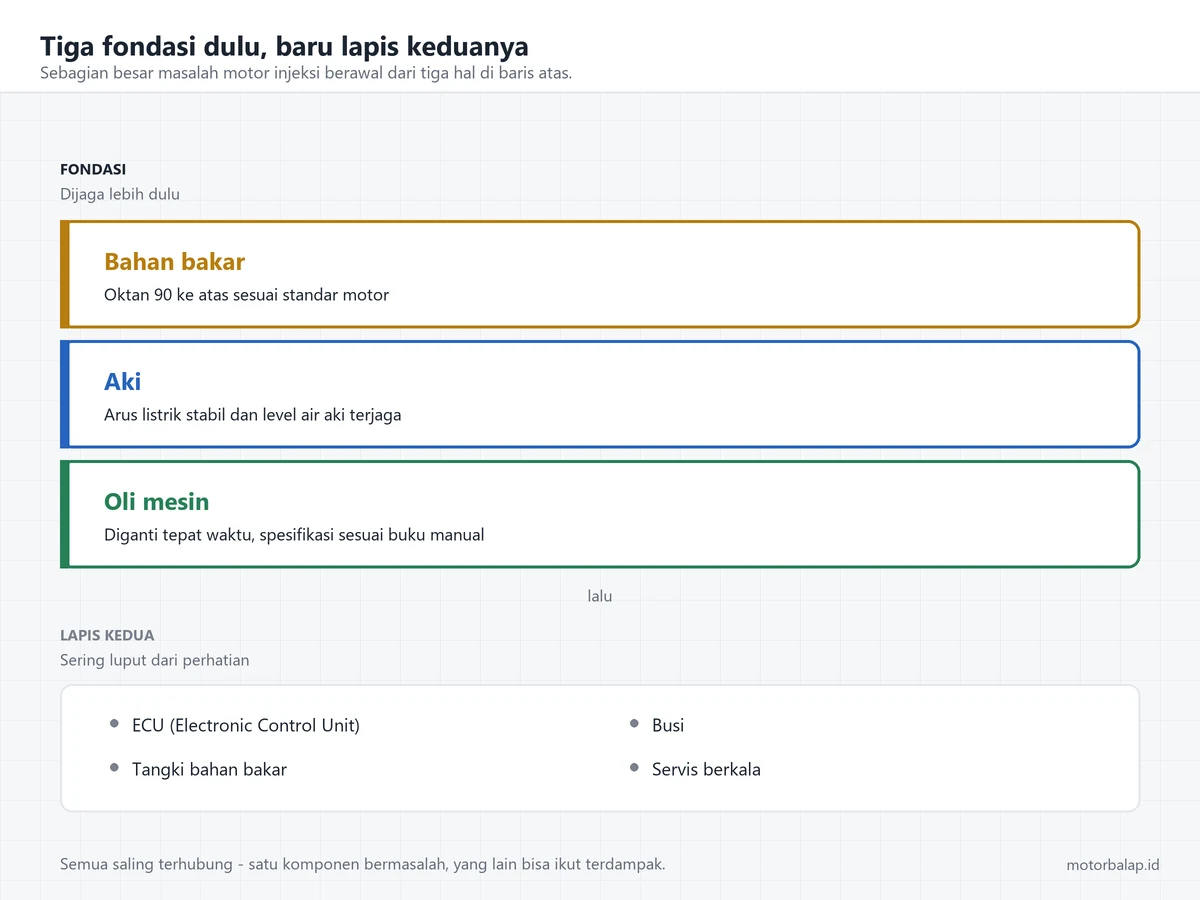
Task: Click the title "Tiga fondasi dulu, baru lapis keduanya"
Action: [x=284, y=46]
